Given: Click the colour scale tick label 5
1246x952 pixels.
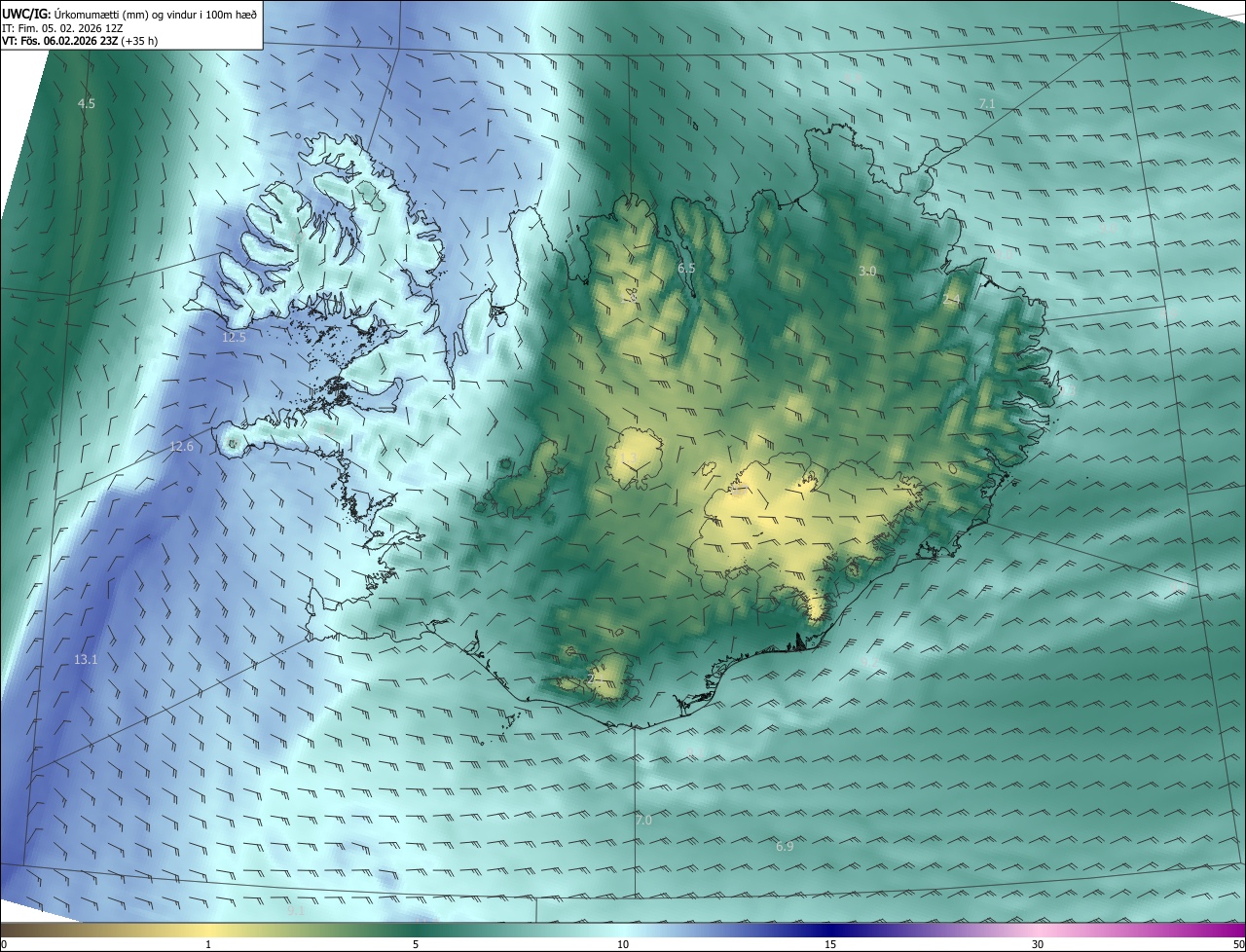Looking at the screenshot, I should point(416,945).
